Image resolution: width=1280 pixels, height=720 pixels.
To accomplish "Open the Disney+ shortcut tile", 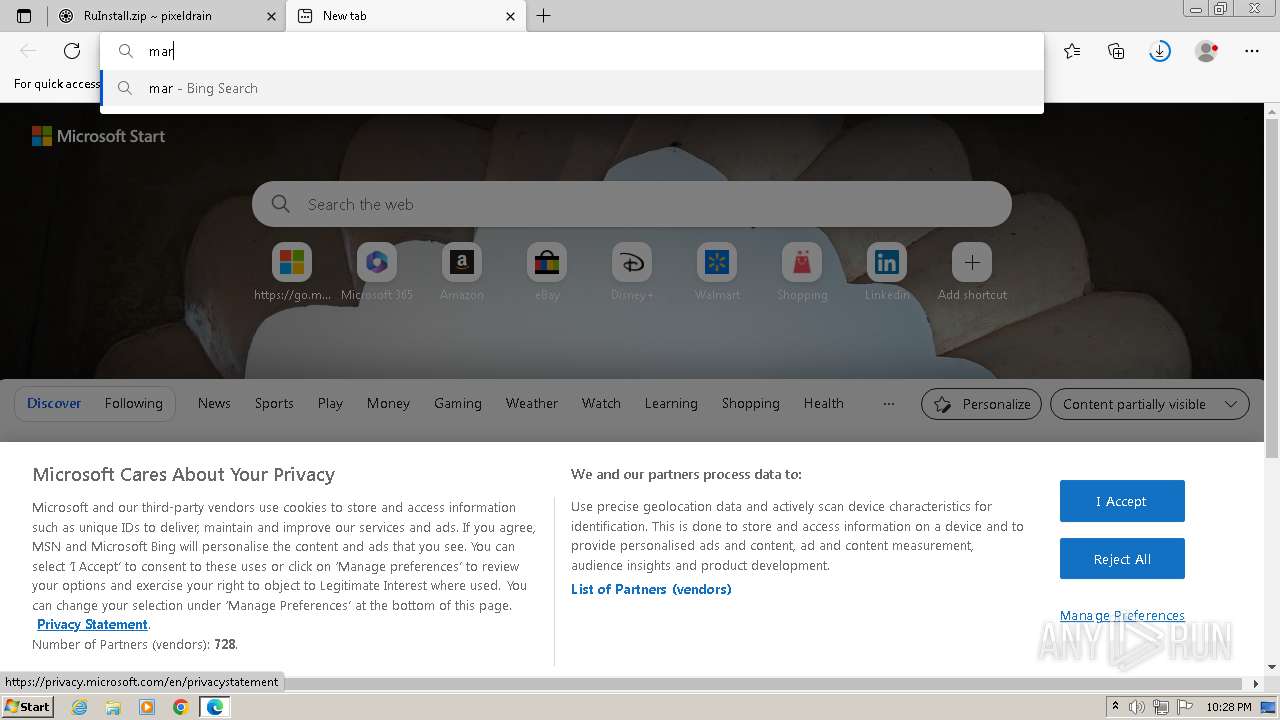I will tap(632, 271).
